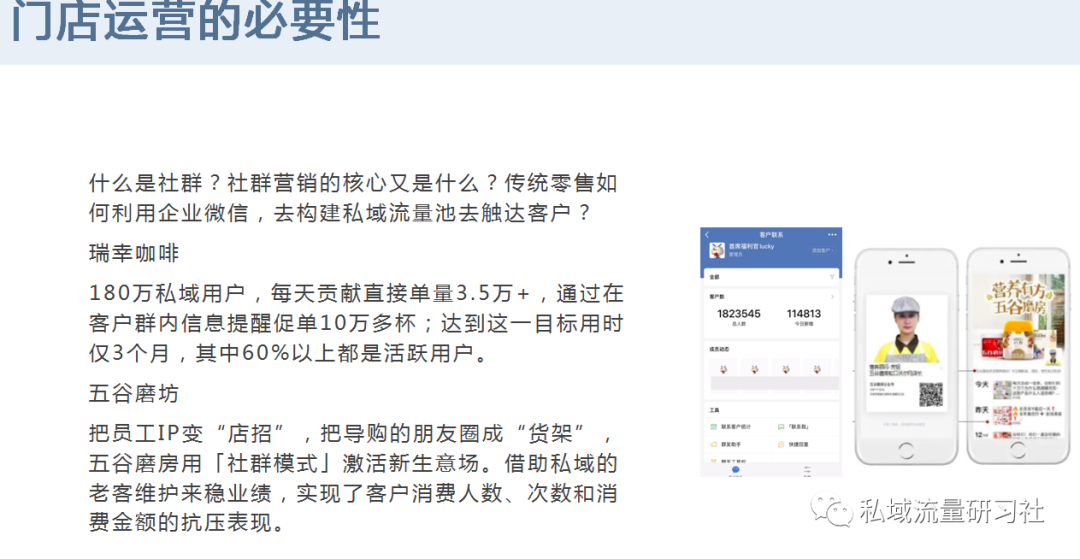Click the employee photo on middle phone

(907, 330)
